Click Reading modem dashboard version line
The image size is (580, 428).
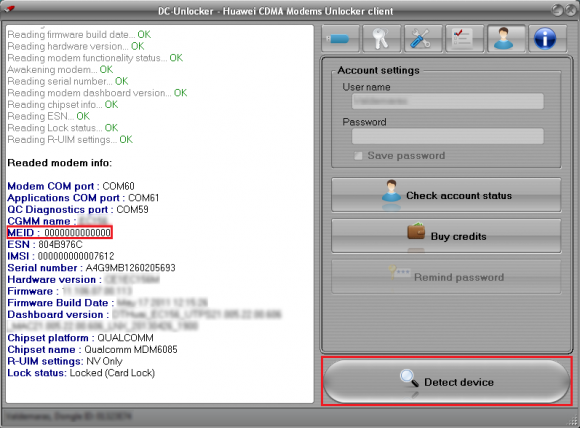pyautogui.click(x=97, y=93)
